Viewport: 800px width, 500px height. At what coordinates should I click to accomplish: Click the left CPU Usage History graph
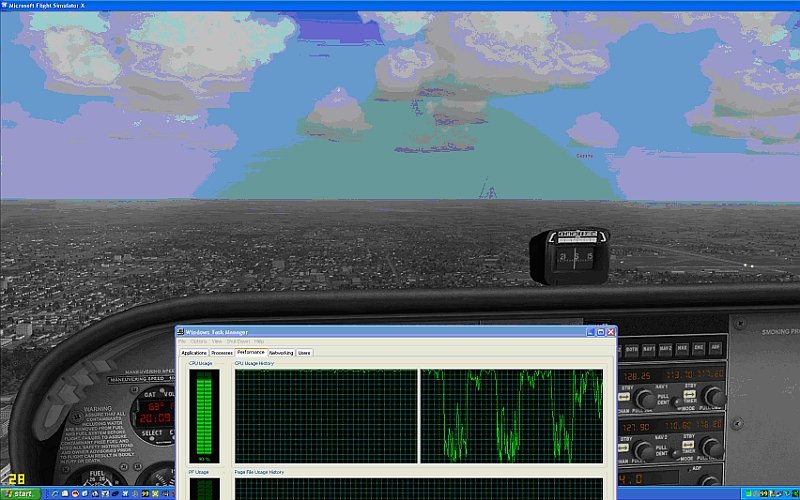[x=326, y=416]
